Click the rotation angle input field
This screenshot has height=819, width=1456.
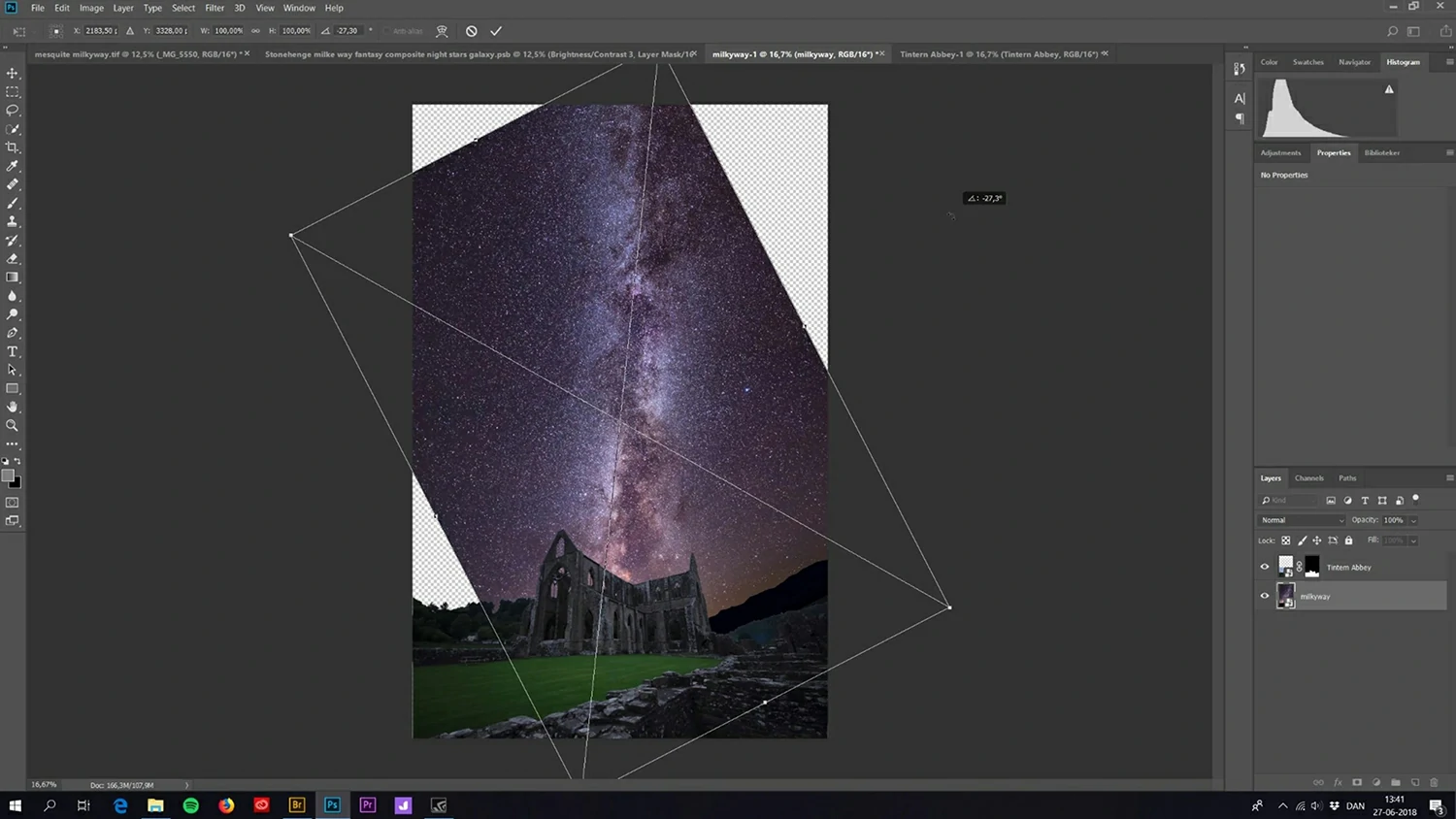[x=348, y=31]
